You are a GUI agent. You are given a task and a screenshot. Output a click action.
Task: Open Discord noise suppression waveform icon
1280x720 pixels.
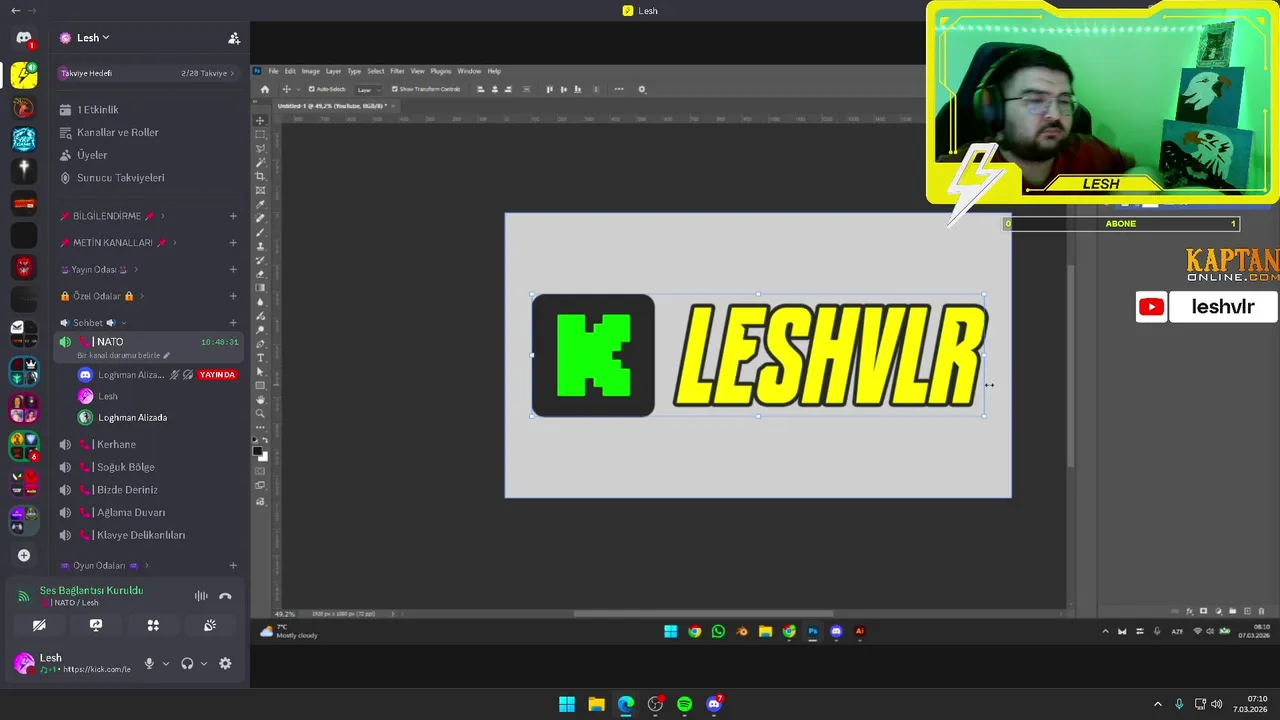click(x=201, y=596)
